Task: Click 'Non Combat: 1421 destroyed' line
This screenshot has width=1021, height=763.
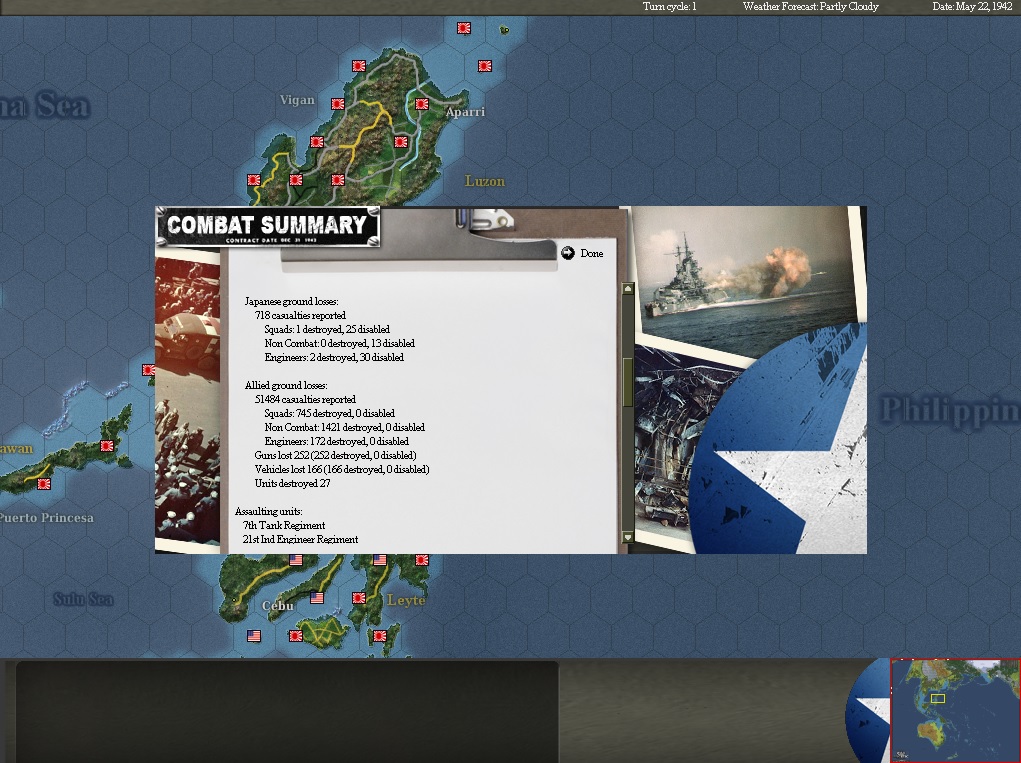Action: [x=344, y=427]
